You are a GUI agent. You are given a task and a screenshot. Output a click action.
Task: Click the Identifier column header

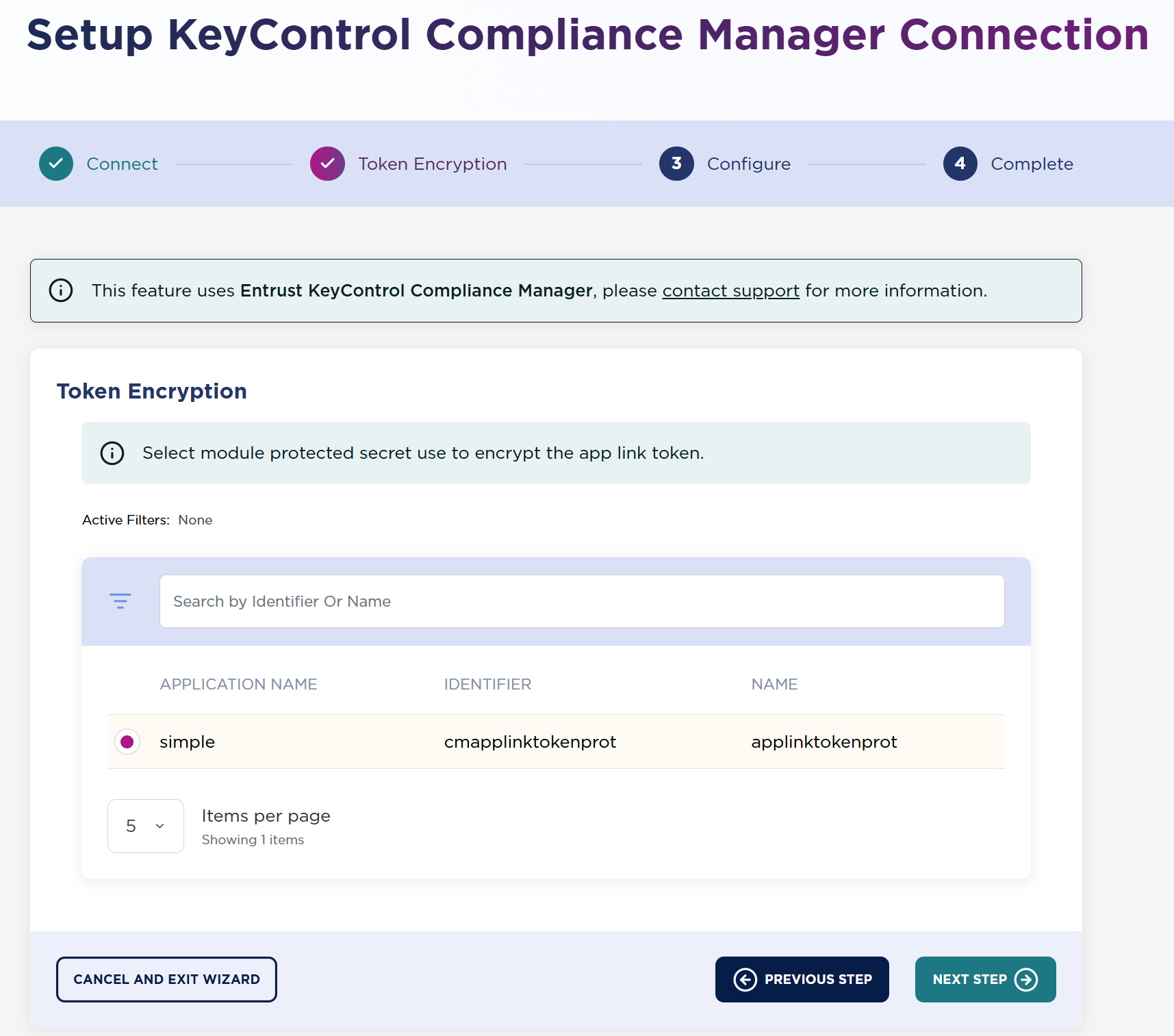tap(487, 684)
